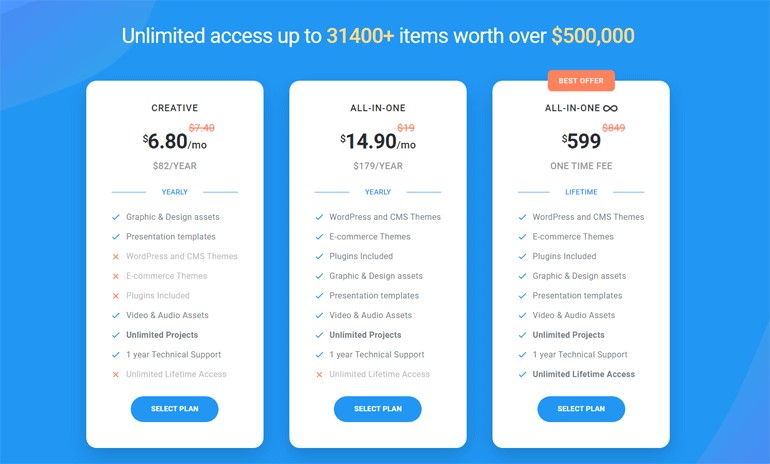Click the $6.80/mo price in Creative
The height and width of the screenshot is (464, 770).
click(174, 143)
